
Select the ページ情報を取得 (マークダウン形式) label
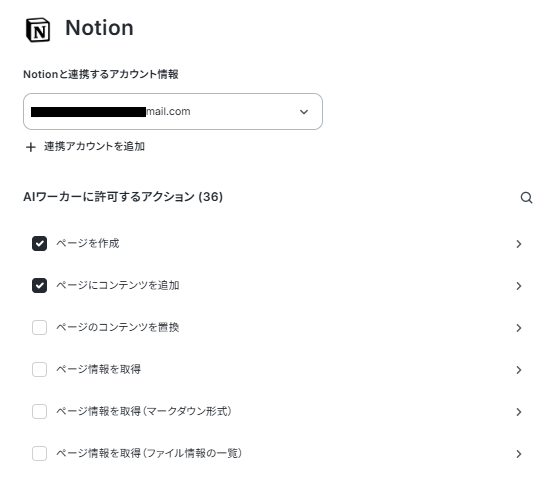pyautogui.click(x=144, y=411)
